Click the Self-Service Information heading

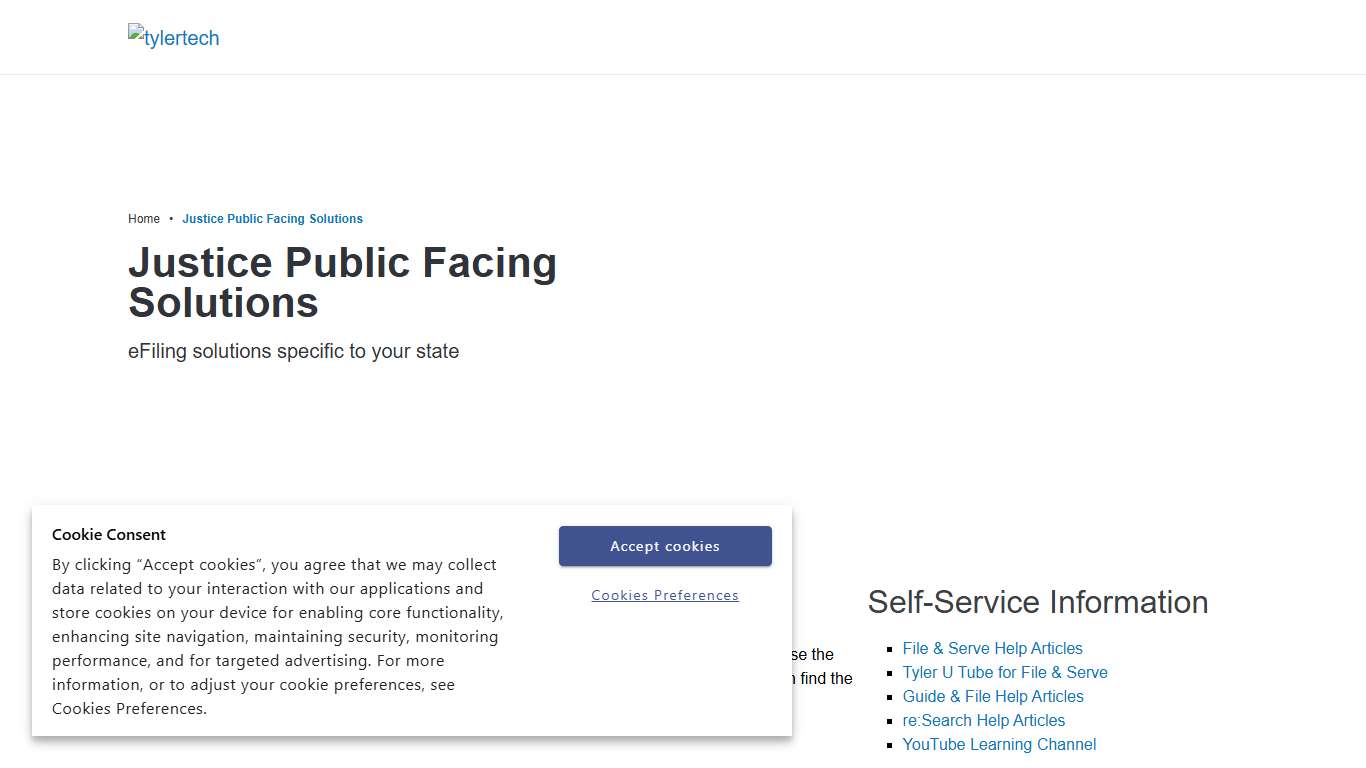(x=1038, y=602)
